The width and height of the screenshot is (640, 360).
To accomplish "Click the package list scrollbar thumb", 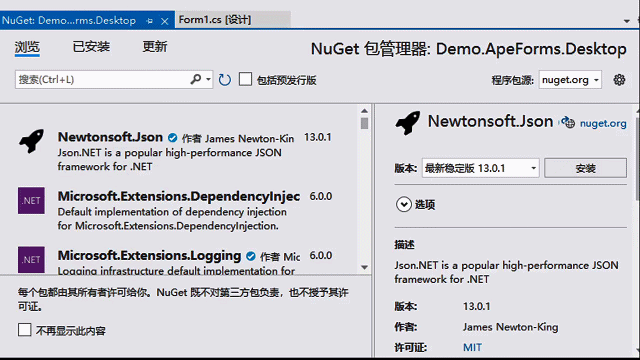I will pyautogui.click(x=364, y=123).
